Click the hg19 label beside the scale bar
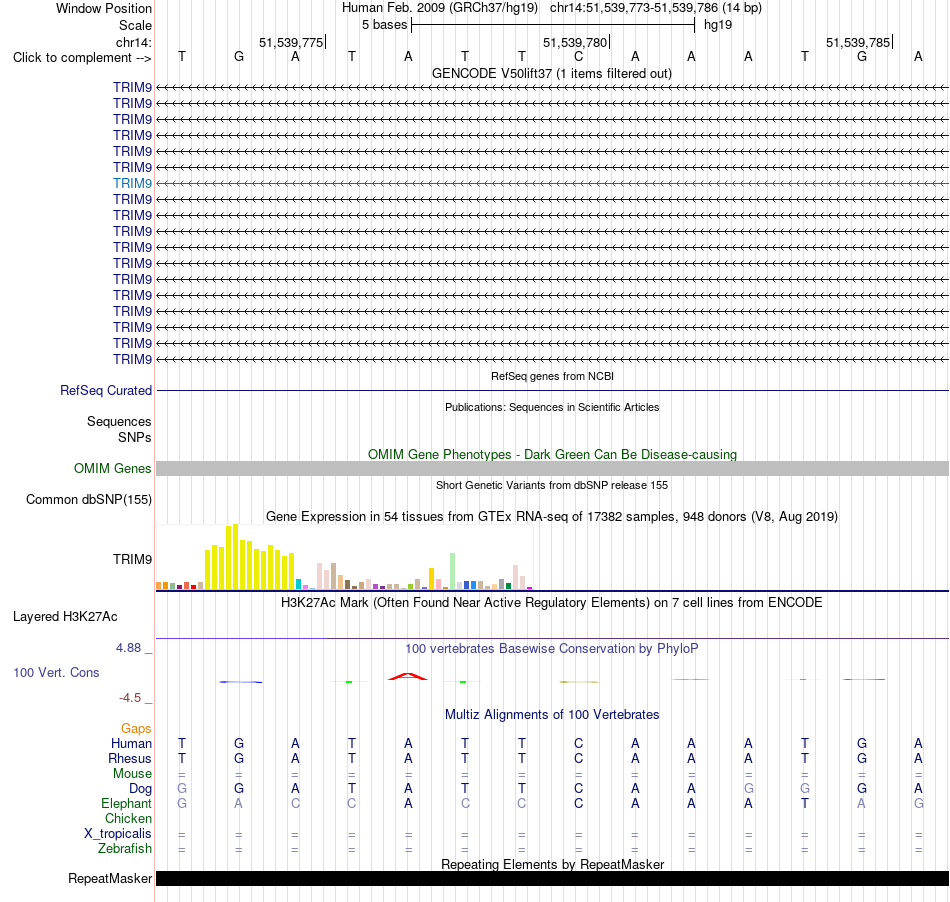 (x=718, y=25)
